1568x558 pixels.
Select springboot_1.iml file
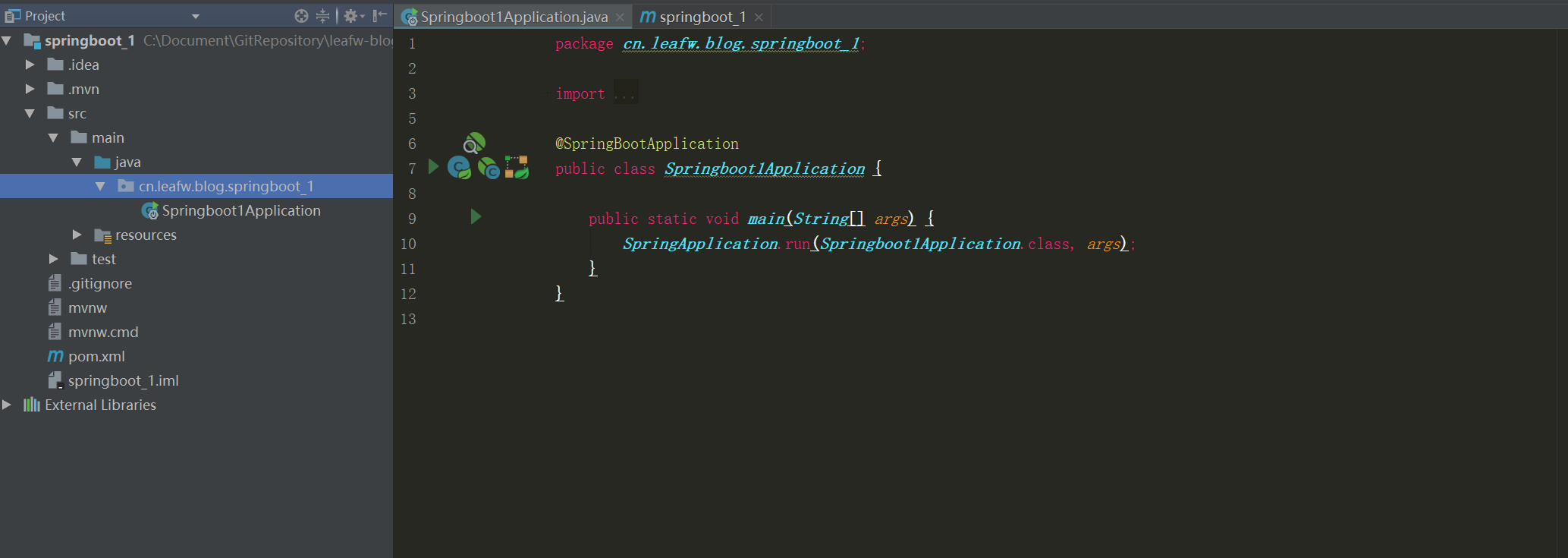124,381
